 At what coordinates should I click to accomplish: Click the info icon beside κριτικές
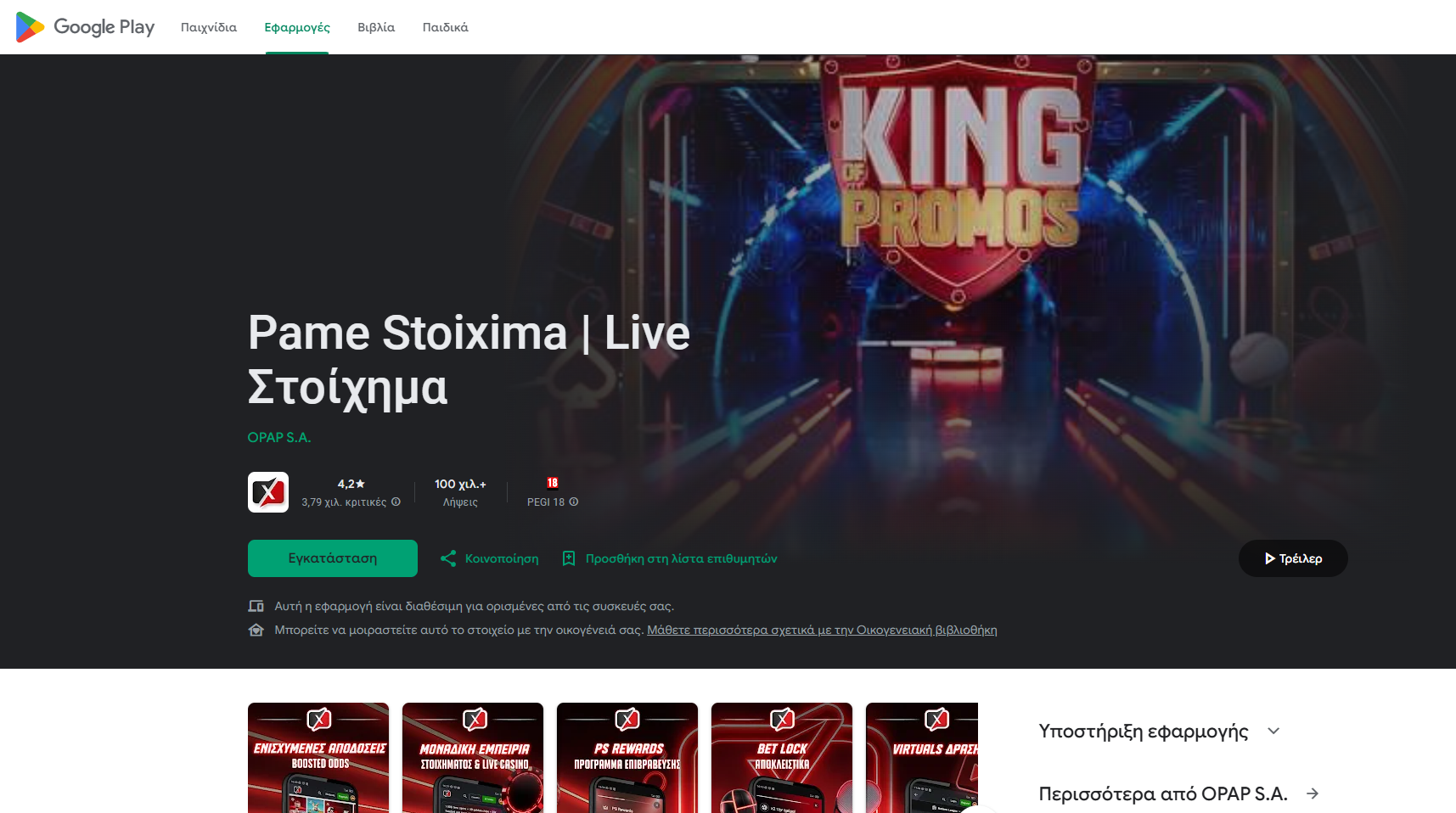point(396,502)
